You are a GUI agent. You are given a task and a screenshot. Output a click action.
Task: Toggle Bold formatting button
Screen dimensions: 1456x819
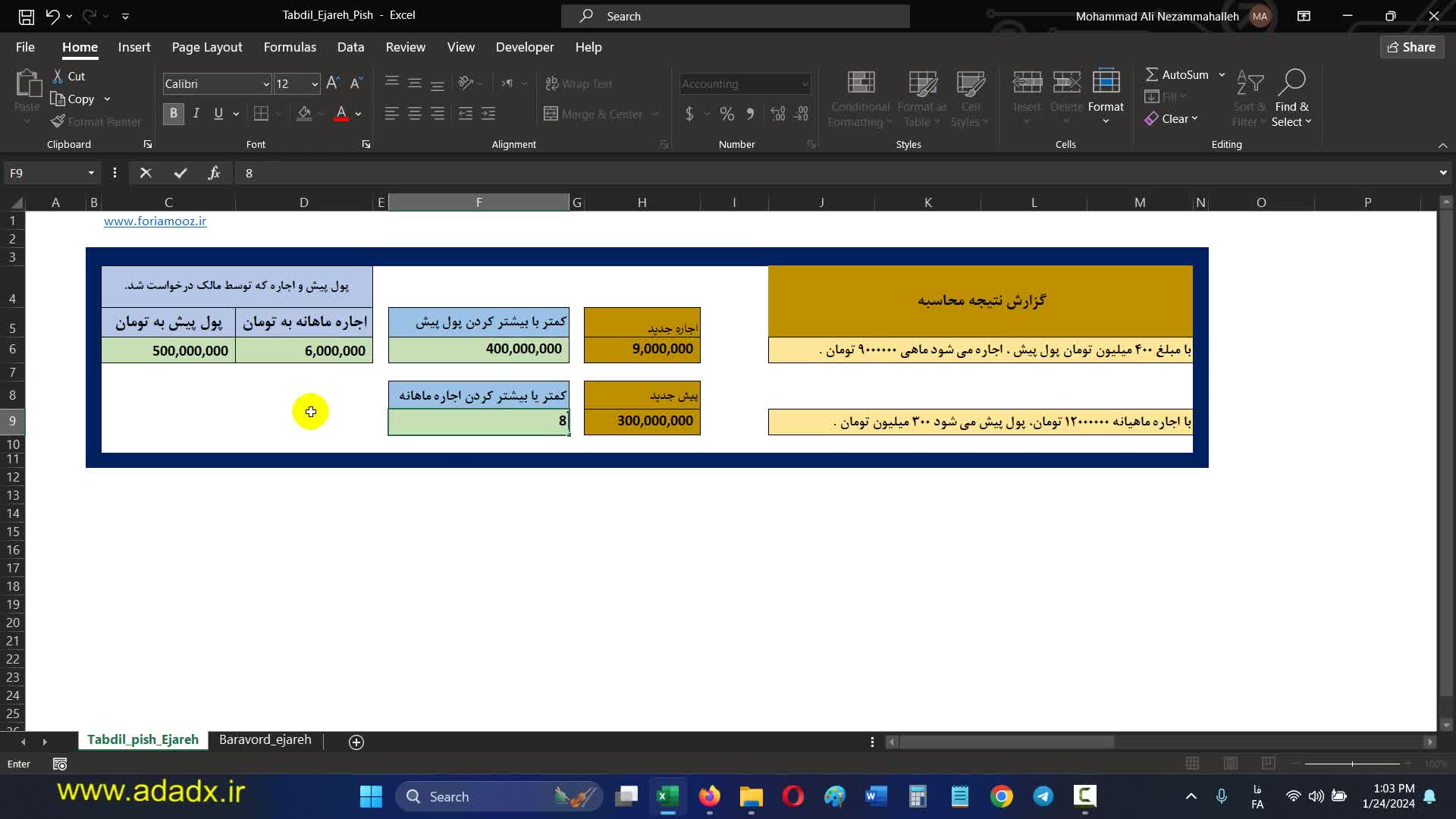tap(173, 114)
